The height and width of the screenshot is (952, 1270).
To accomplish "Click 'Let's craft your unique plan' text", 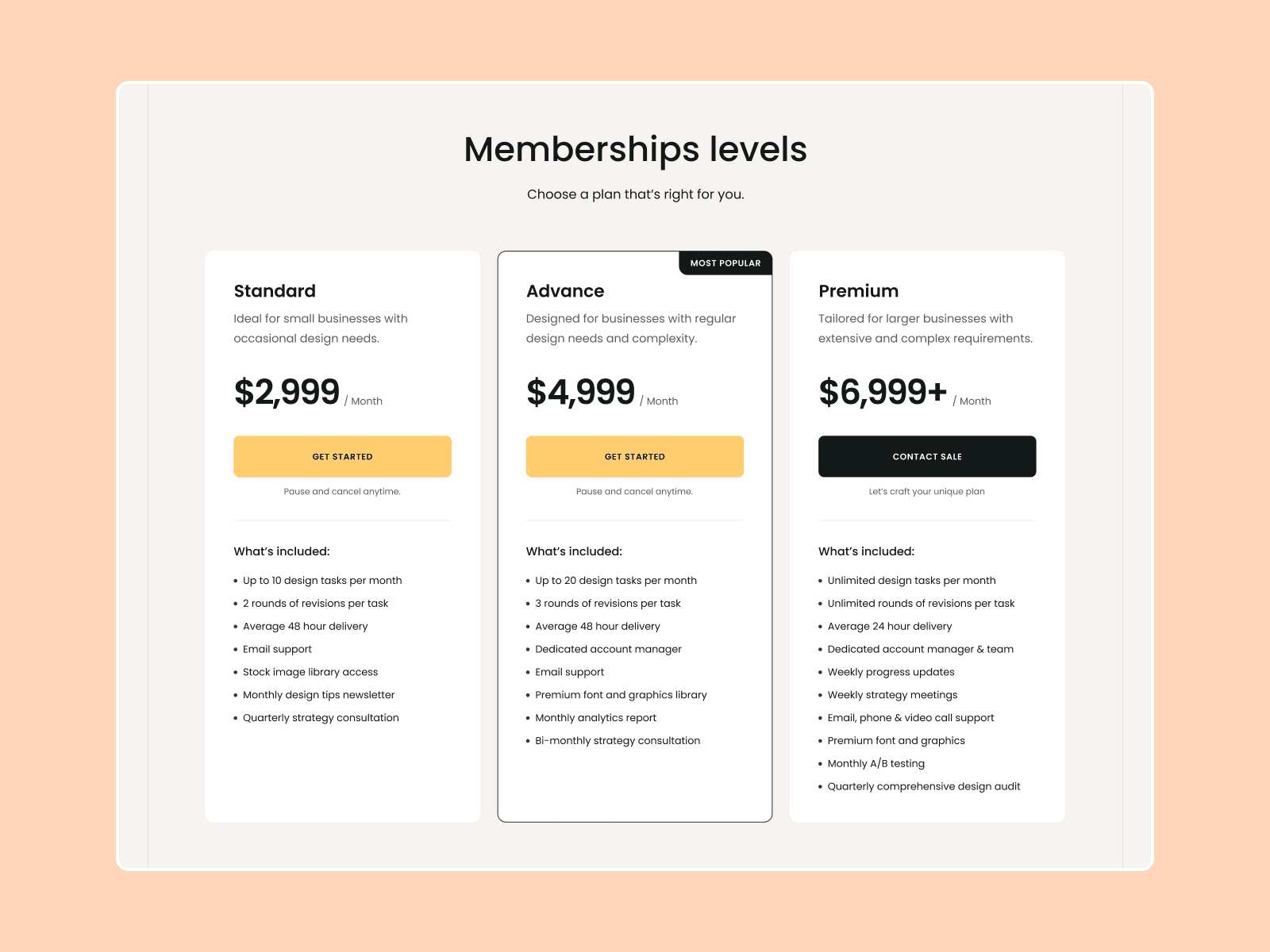I will tap(927, 492).
